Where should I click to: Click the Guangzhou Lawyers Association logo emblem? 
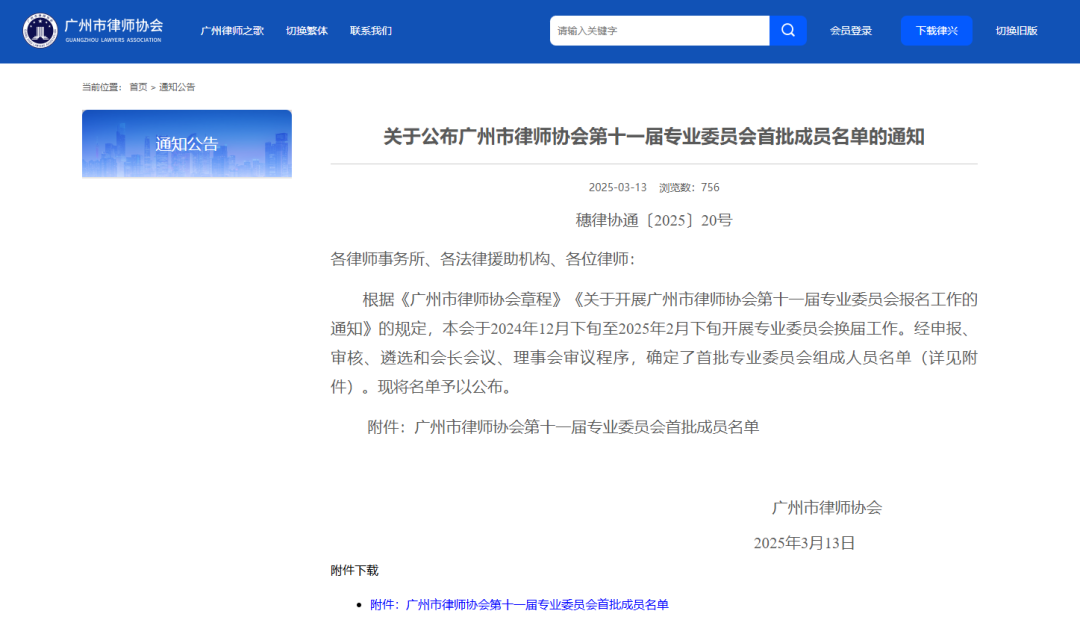coord(40,30)
